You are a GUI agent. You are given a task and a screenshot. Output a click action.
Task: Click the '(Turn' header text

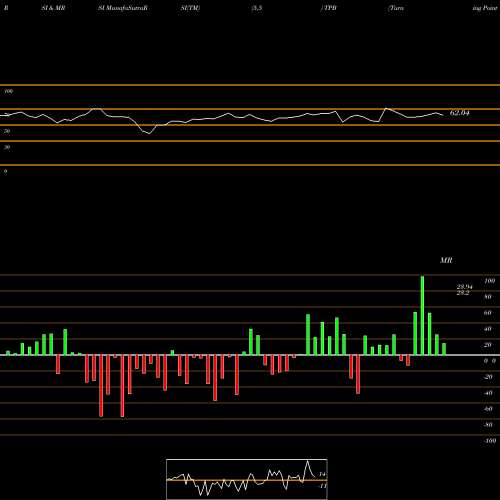click(396, 8)
